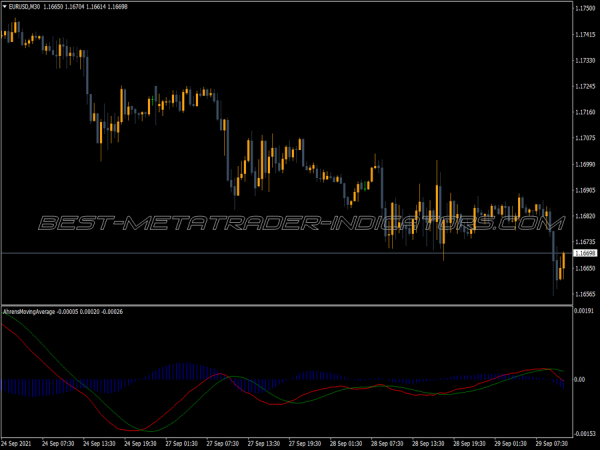Click the 1.16905 price scale label
Image resolution: width=600 pixels, height=450 pixels.
[585, 190]
